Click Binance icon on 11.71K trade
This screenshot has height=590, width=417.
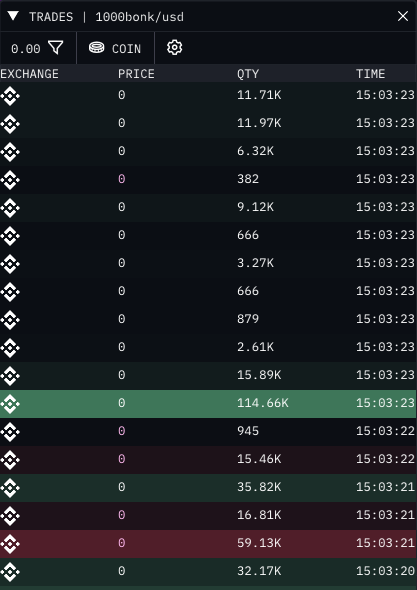pyautogui.click(x=10, y=96)
